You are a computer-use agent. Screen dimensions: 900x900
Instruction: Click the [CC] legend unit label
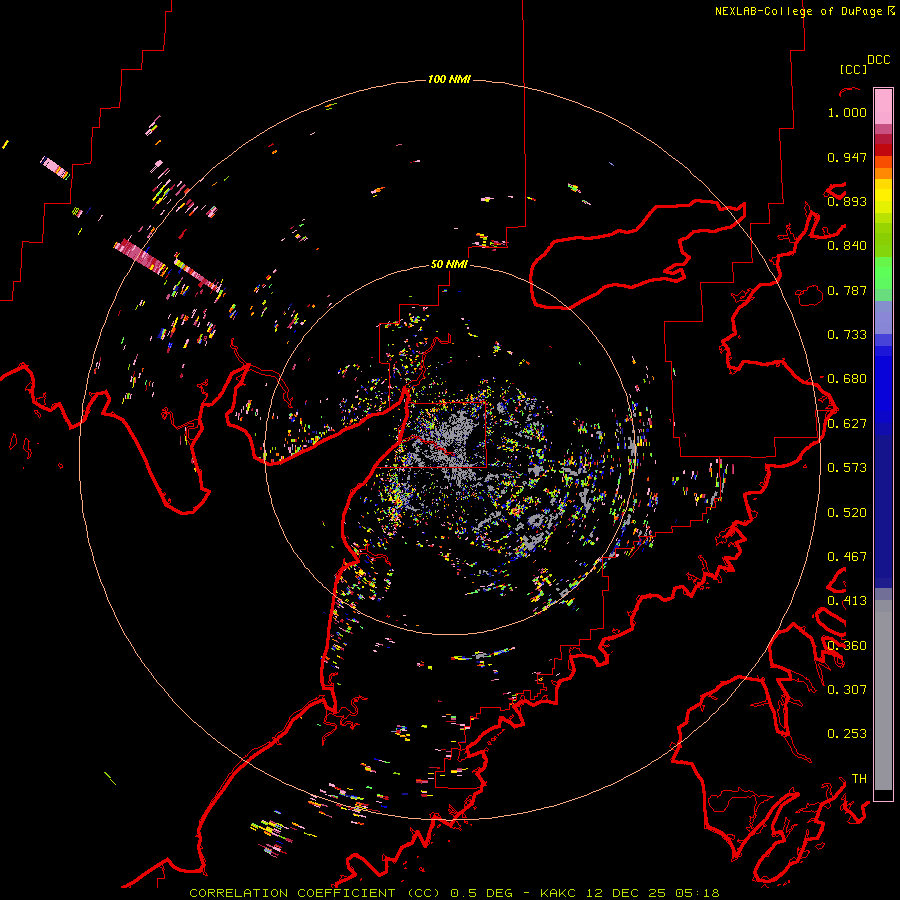pyautogui.click(x=853, y=69)
